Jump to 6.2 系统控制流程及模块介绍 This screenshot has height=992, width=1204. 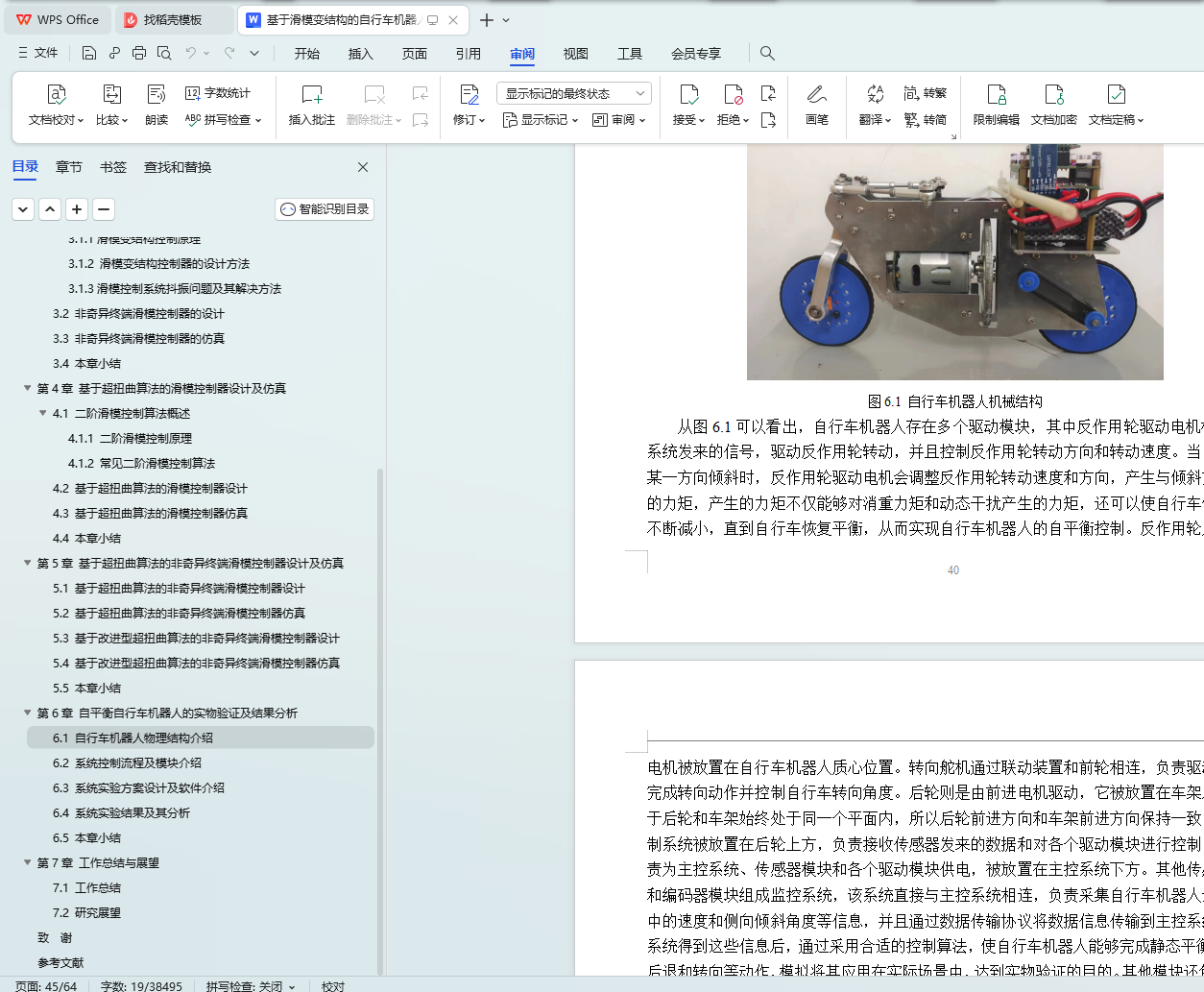pos(127,763)
